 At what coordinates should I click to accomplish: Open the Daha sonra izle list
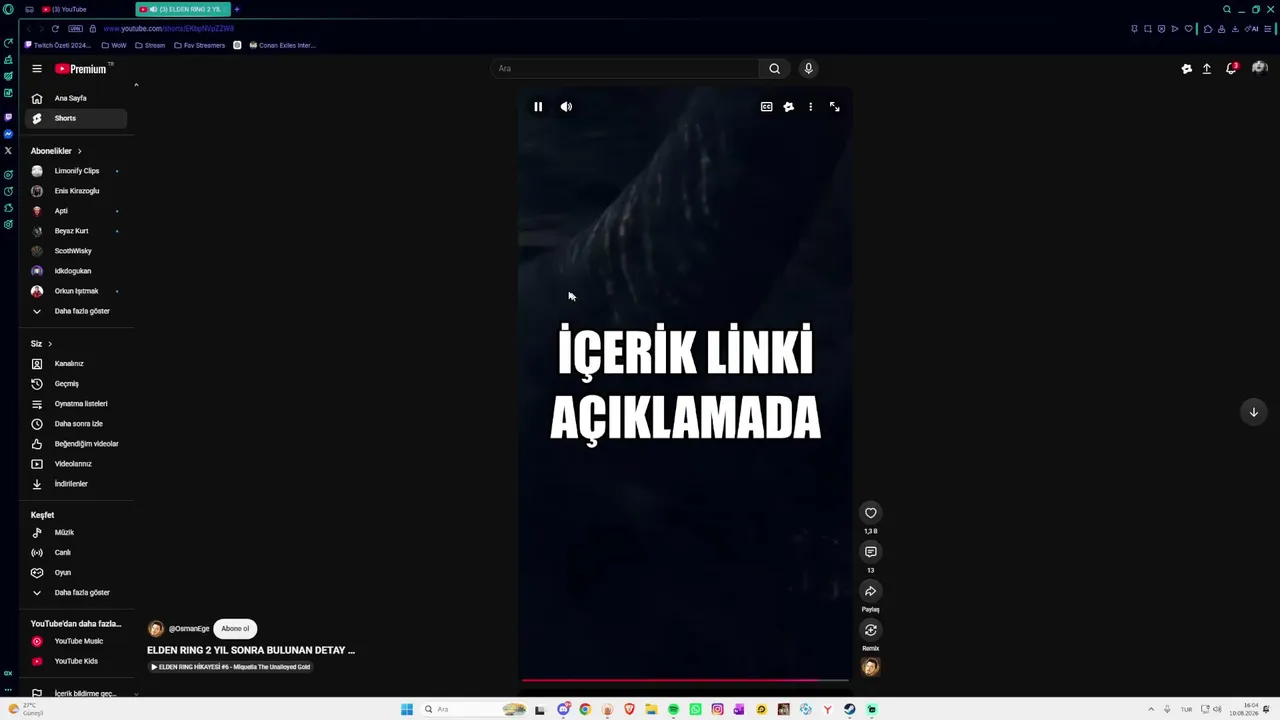[x=78, y=424]
